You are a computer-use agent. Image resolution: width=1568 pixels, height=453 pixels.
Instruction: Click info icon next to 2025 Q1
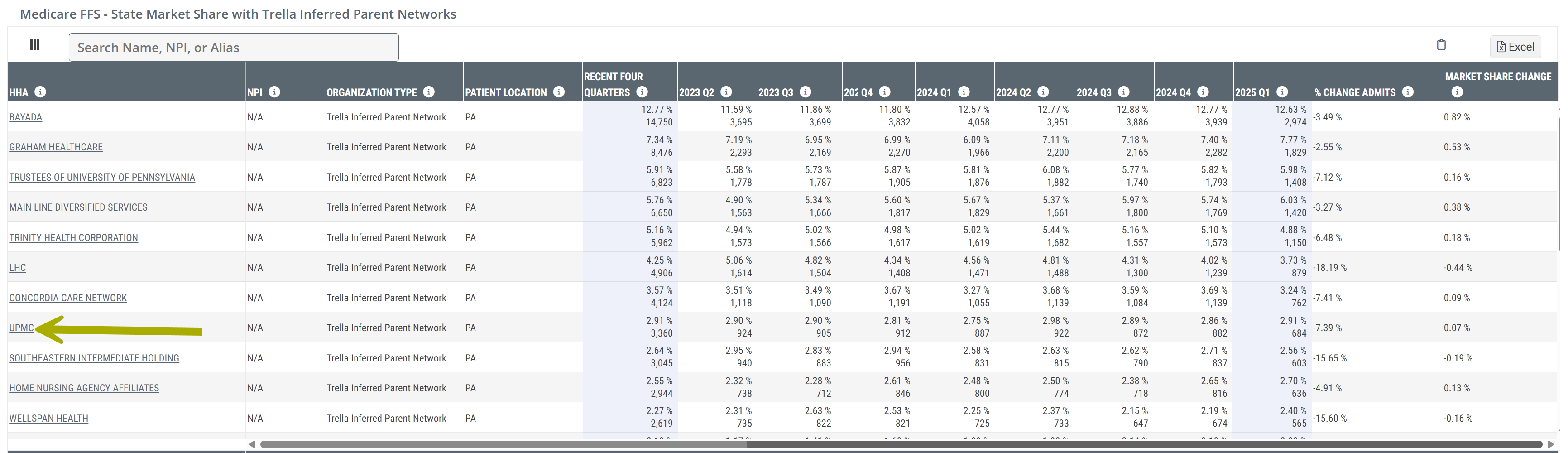tap(1282, 92)
